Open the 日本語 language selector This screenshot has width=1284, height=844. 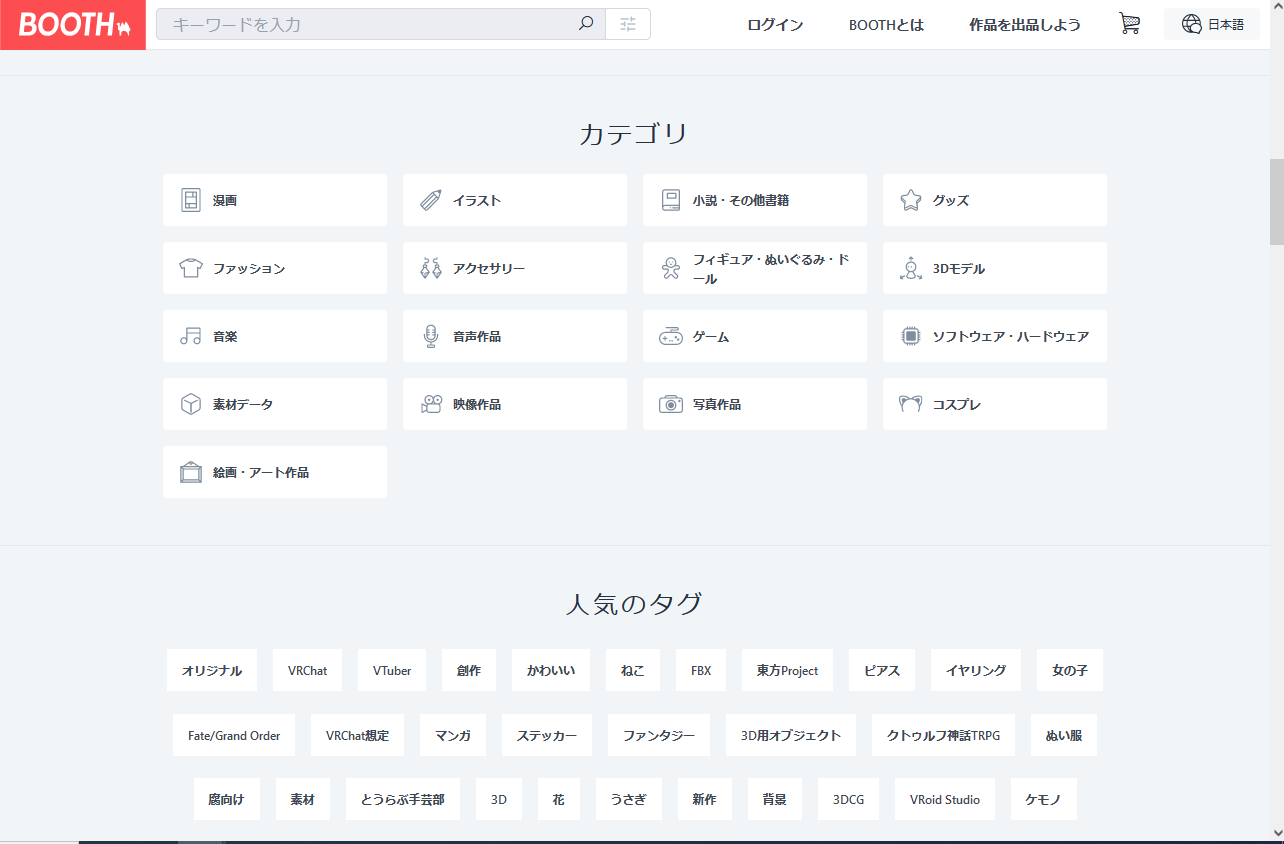pos(1212,24)
